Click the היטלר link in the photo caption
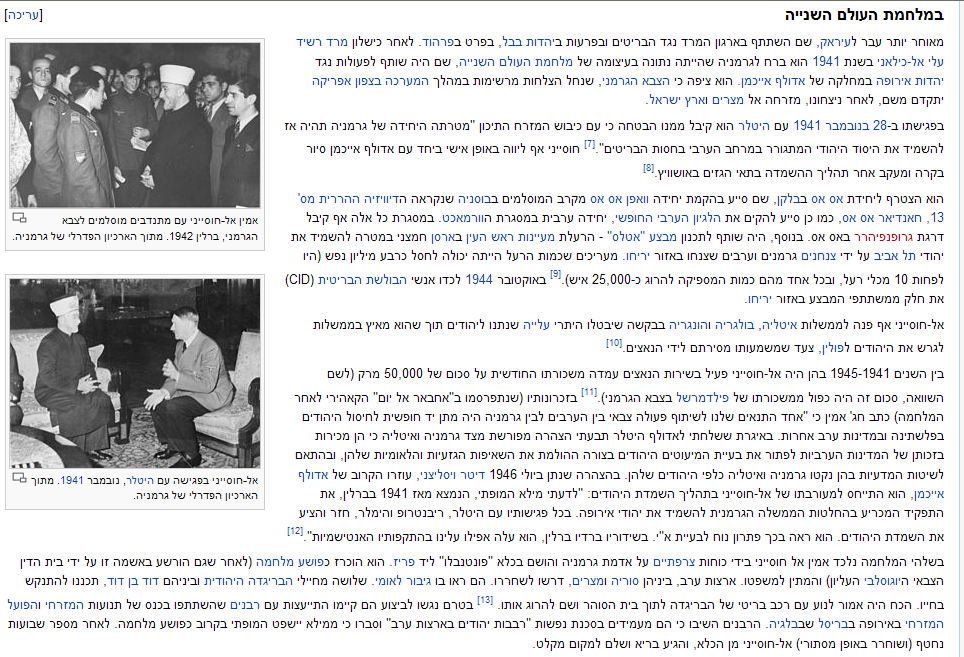 [140, 480]
